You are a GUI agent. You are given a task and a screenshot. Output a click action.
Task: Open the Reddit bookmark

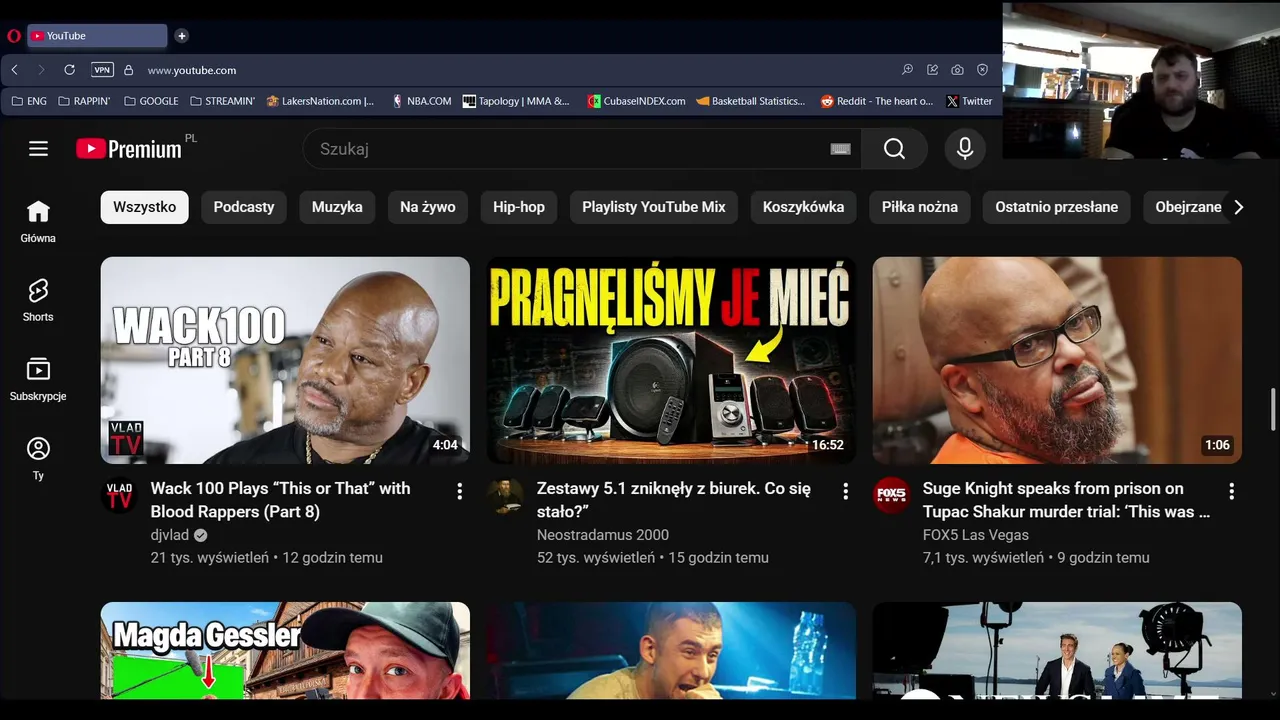[x=877, y=101]
